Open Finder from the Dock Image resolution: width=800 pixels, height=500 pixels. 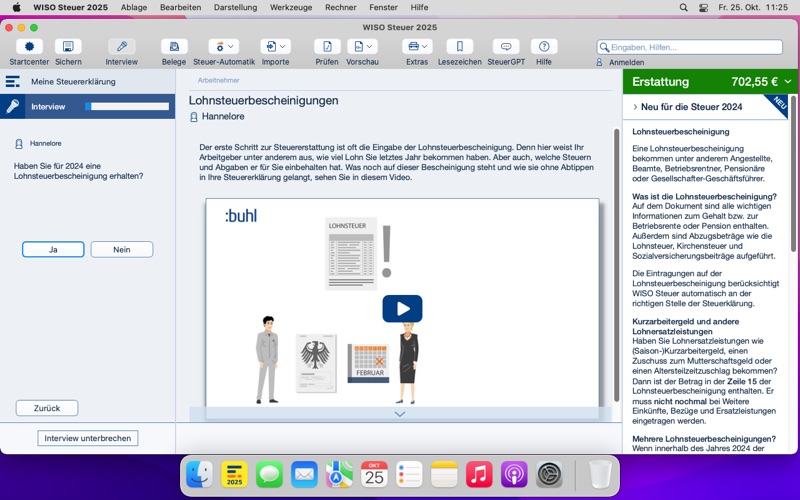click(x=199, y=474)
